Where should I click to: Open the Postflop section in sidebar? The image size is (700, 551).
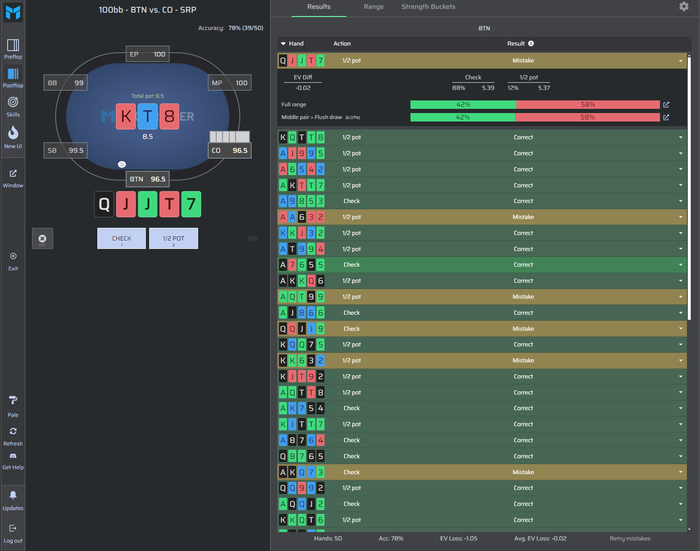(x=13, y=78)
